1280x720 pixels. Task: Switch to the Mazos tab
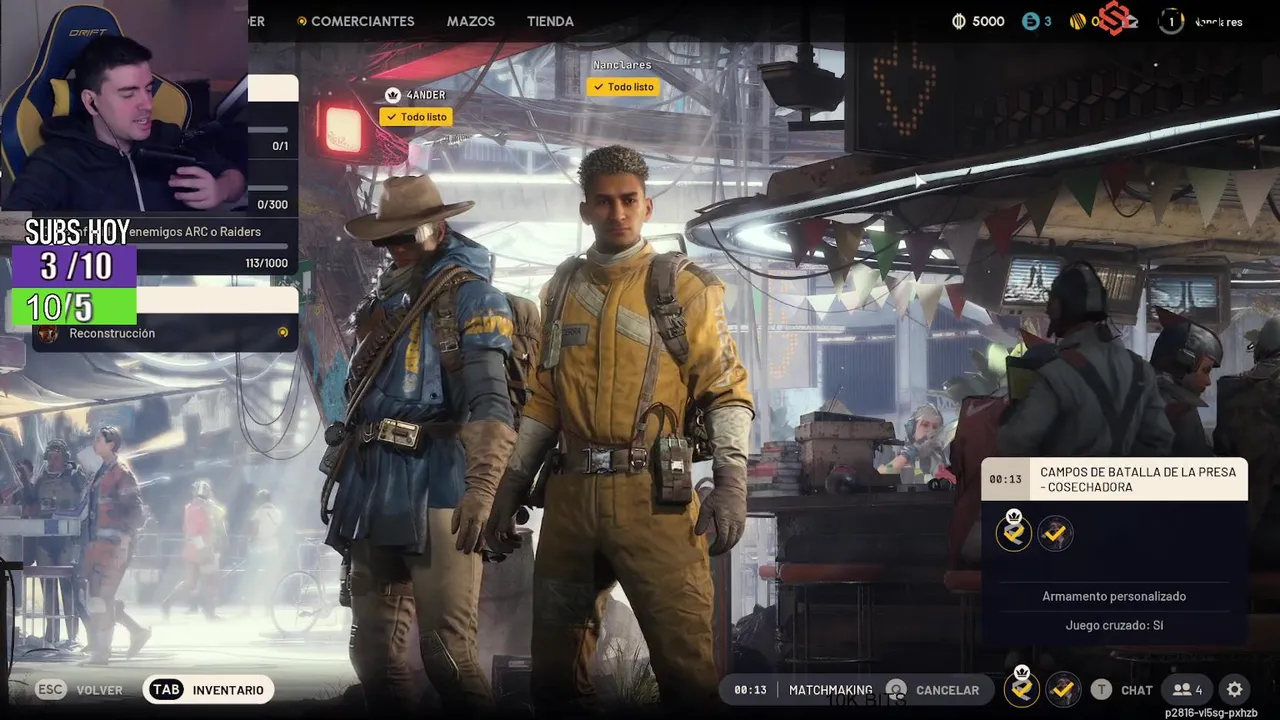[x=471, y=21]
